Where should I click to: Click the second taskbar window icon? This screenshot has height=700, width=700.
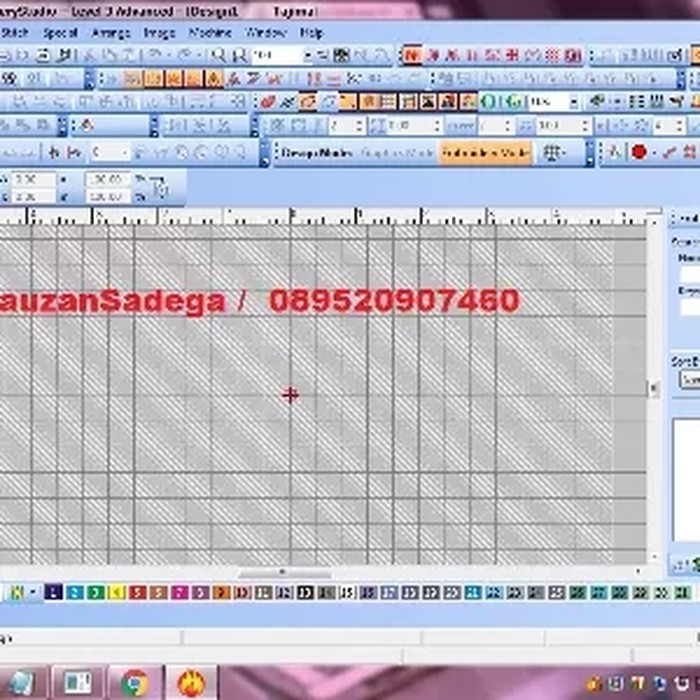[x=78, y=683]
